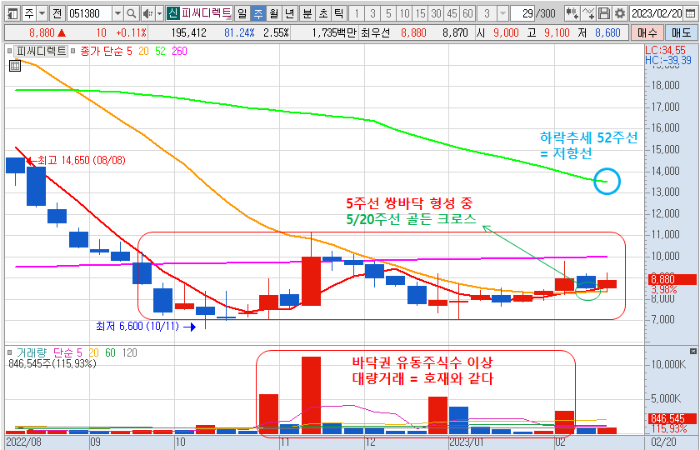
Task: Click the 전 toggle button
Action: [57, 13]
